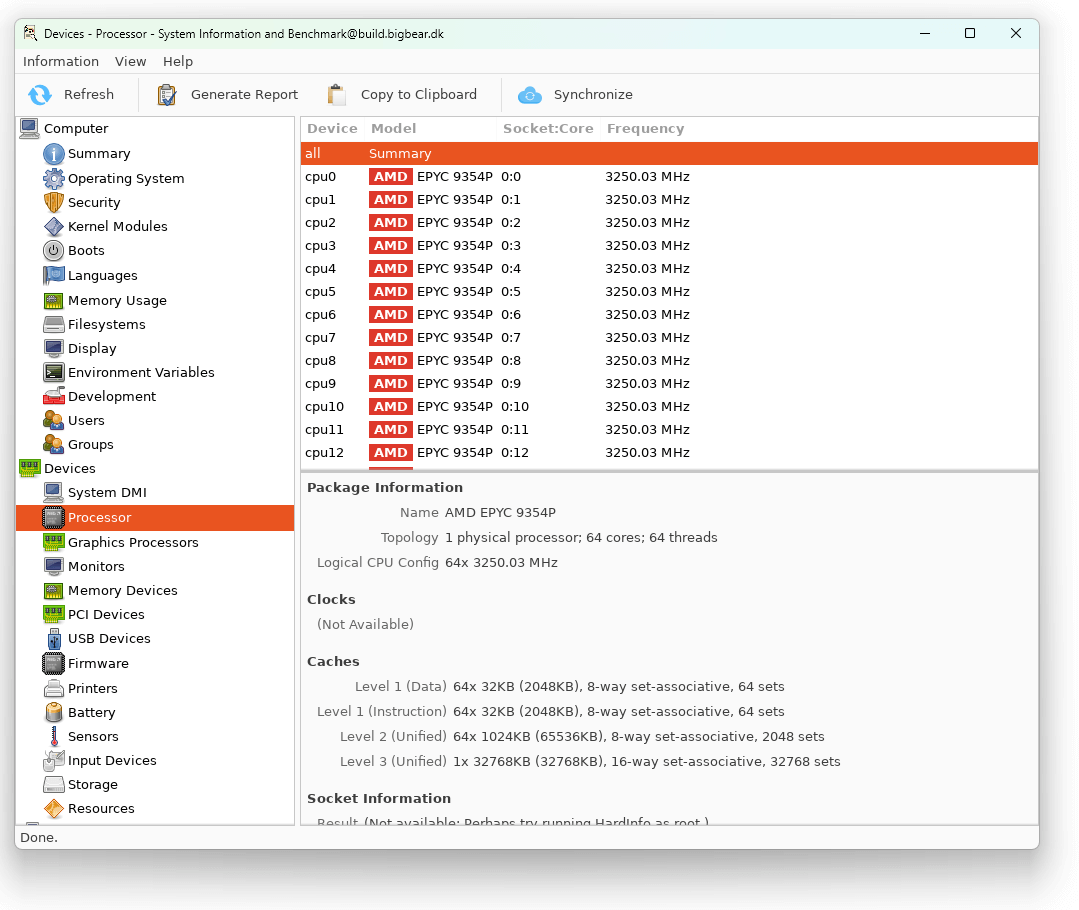Screen dimensions: 1079x910
Task: Click the Refresh arrows icon
Action: (40, 94)
